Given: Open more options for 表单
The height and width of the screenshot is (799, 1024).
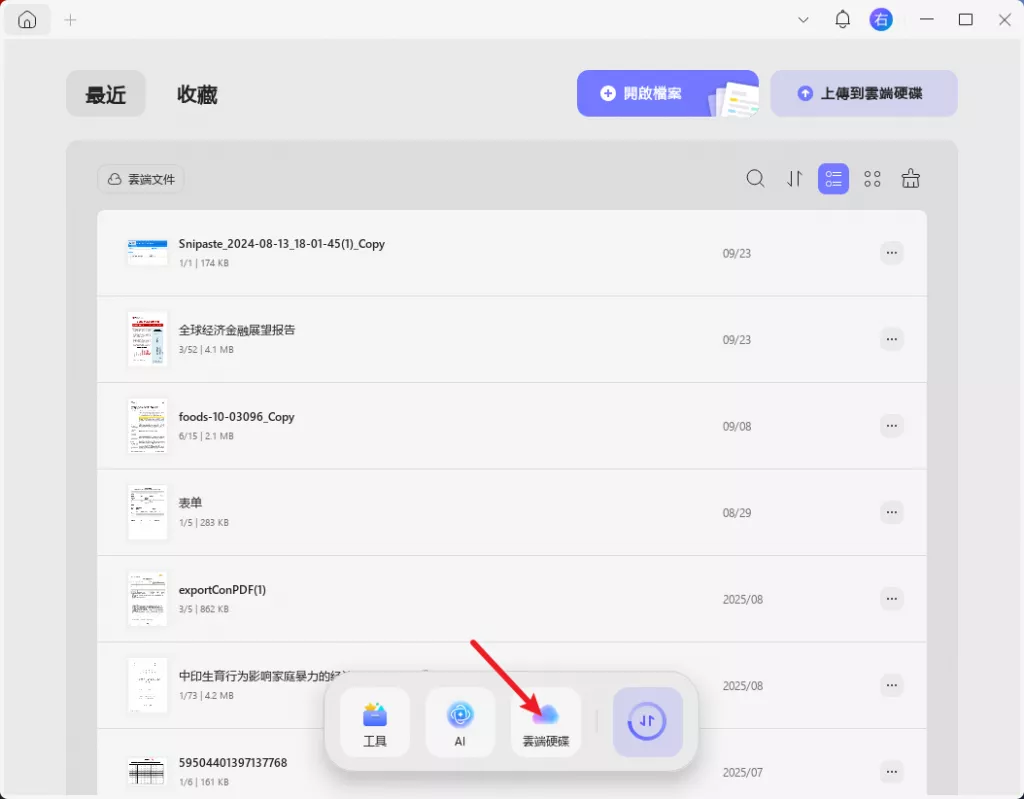Looking at the screenshot, I should pos(891,512).
